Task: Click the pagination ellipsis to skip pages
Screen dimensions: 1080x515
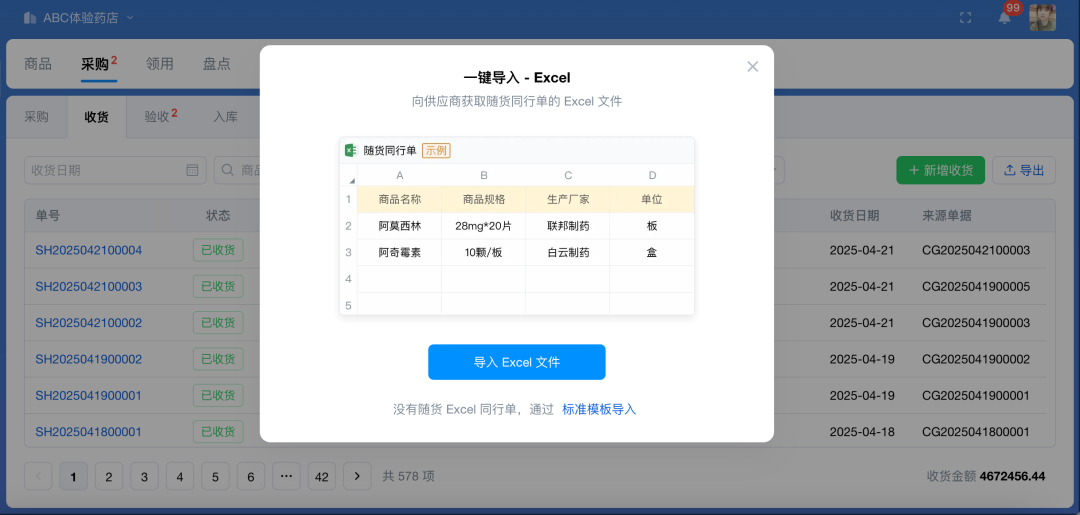Action: [x=286, y=476]
